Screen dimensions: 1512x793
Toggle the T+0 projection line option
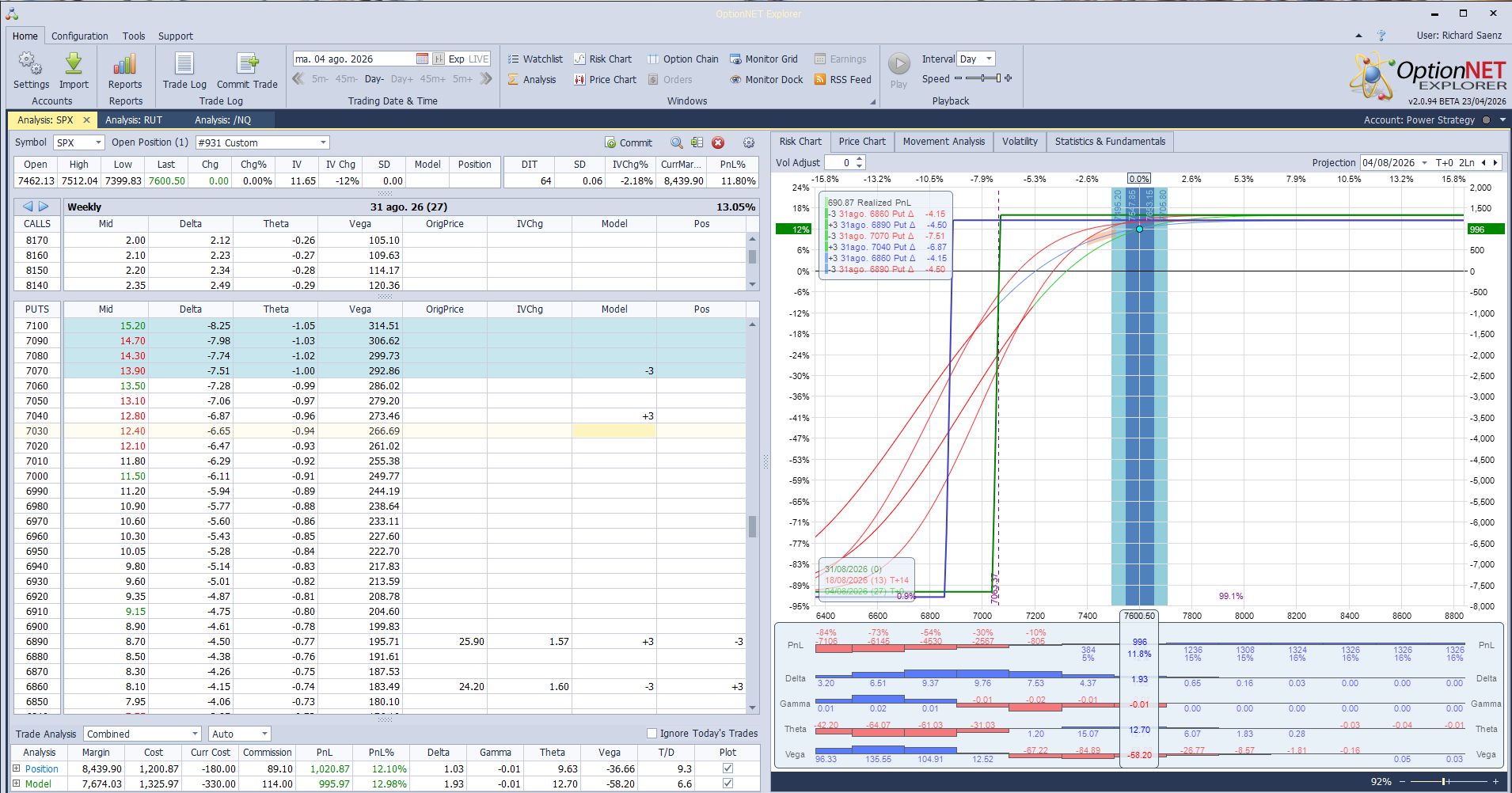pos(1444,162)
